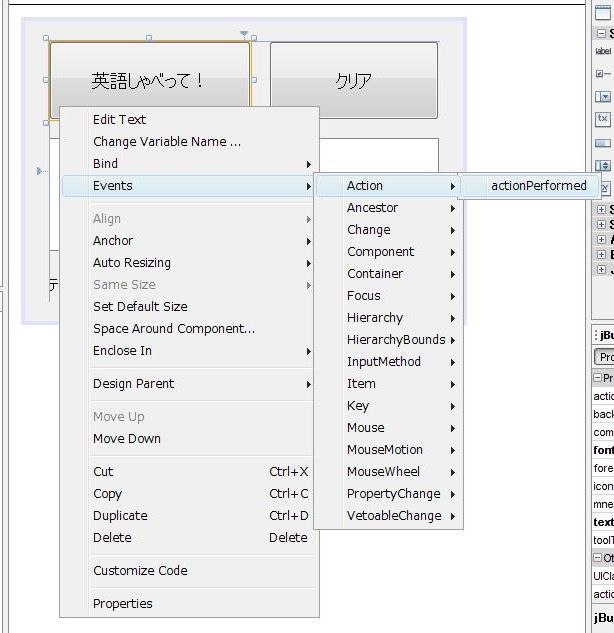614x633 pixels.
Task: Collapse the Other section in property sheet
Action: tap(597, 558)
